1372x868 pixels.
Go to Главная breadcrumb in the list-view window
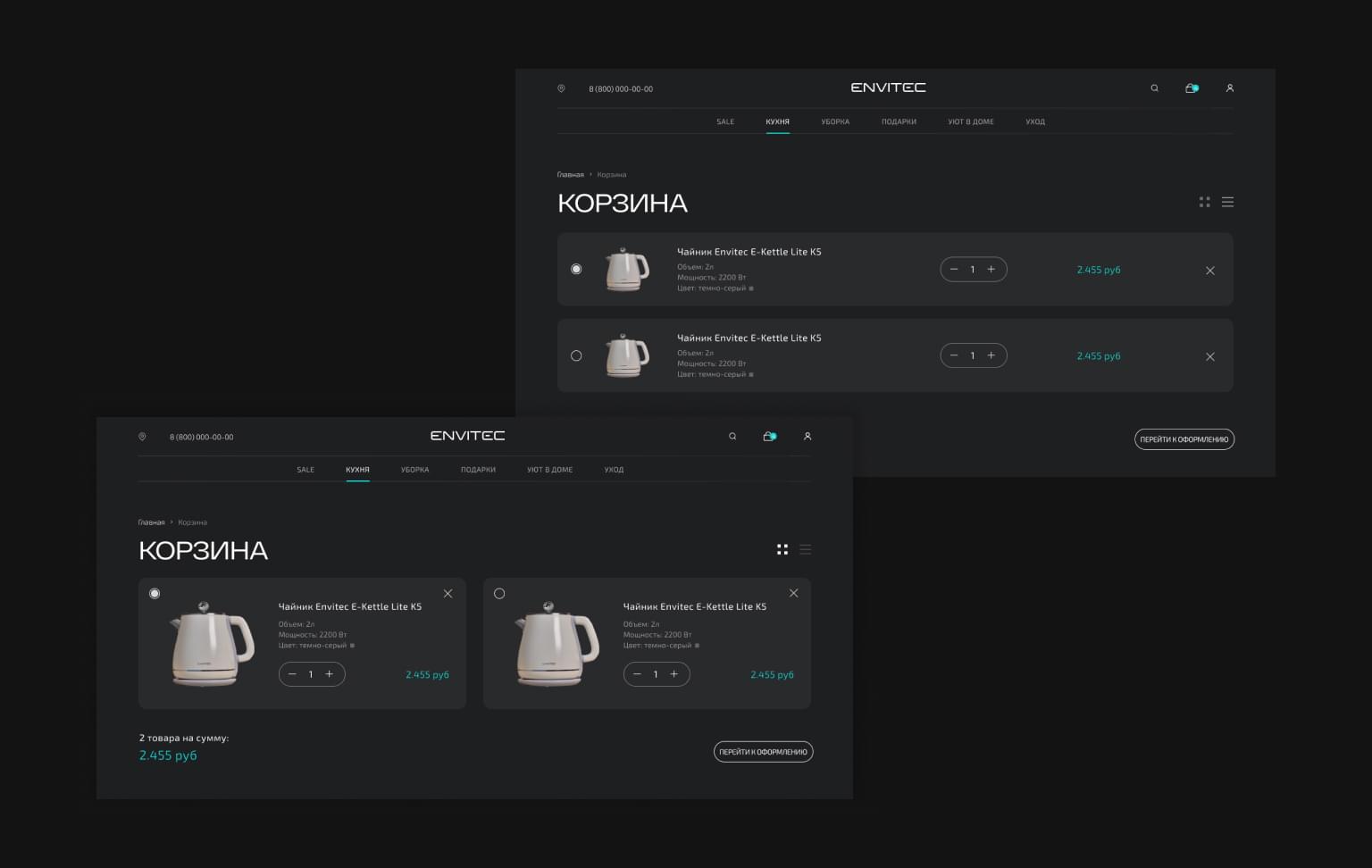(570, 175)
